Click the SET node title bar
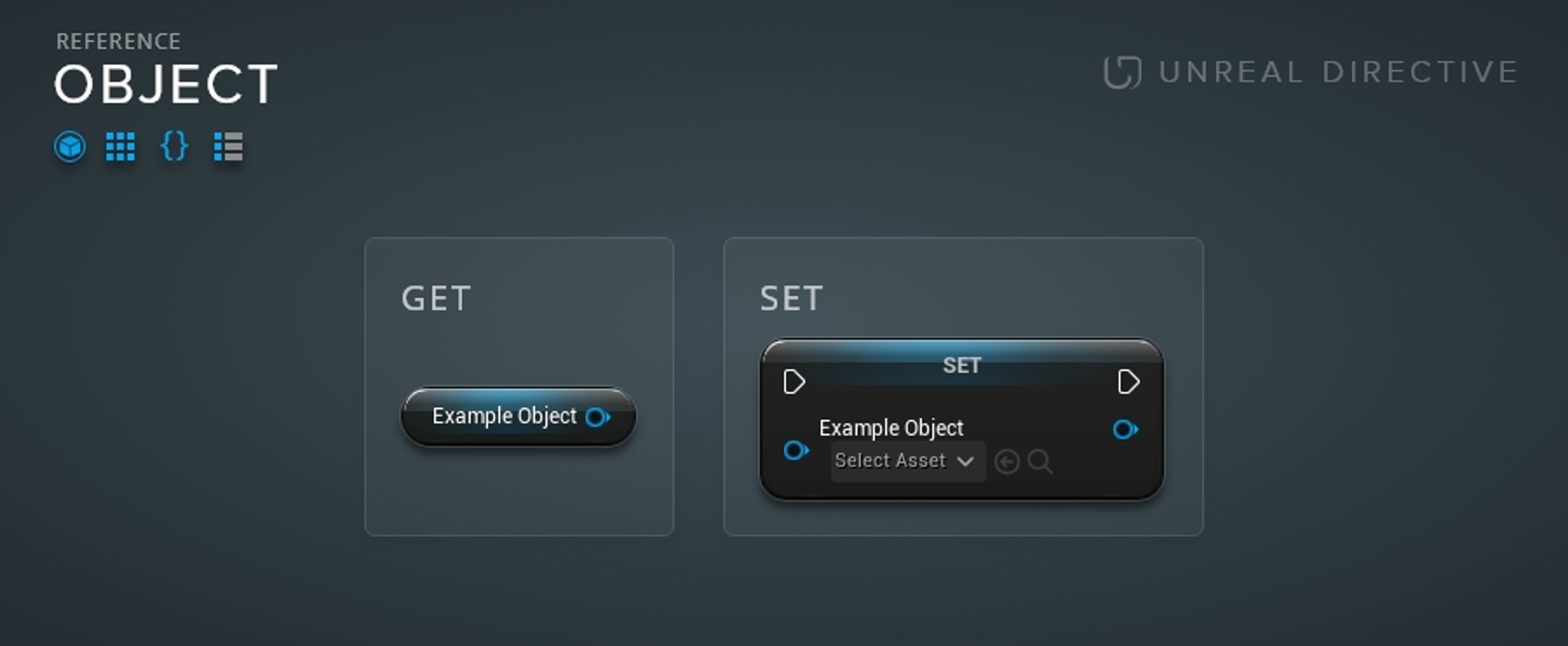The height and width of the screenshot is (646, 1568). pos(961,365)
